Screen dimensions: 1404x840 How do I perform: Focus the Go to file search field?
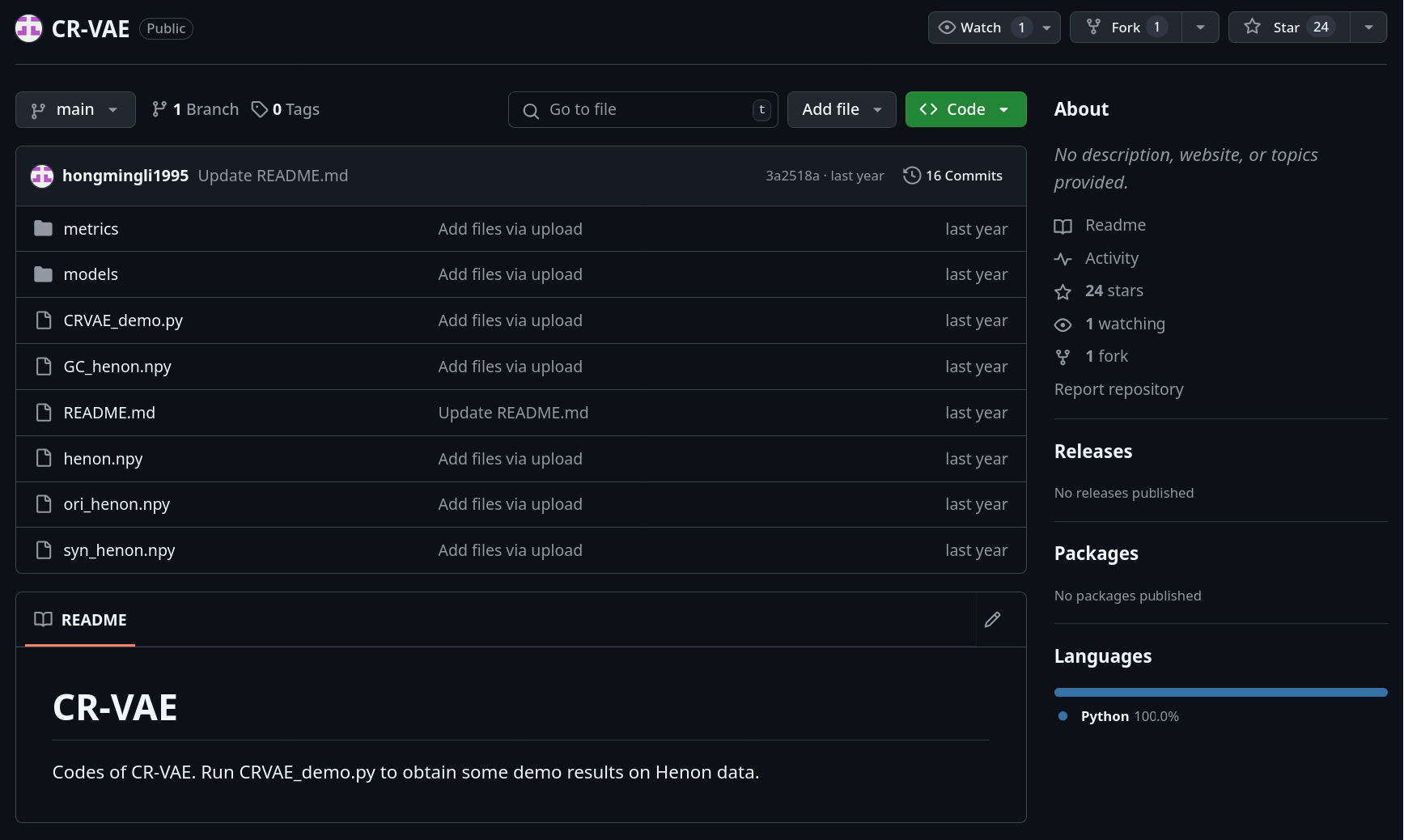click(643, 109)
